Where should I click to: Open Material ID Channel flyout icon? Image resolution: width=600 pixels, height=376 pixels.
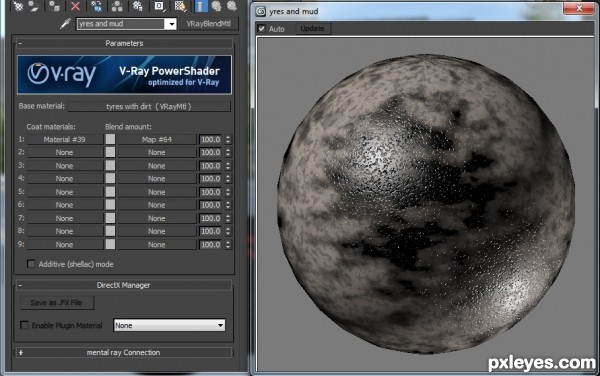(159, 6)
